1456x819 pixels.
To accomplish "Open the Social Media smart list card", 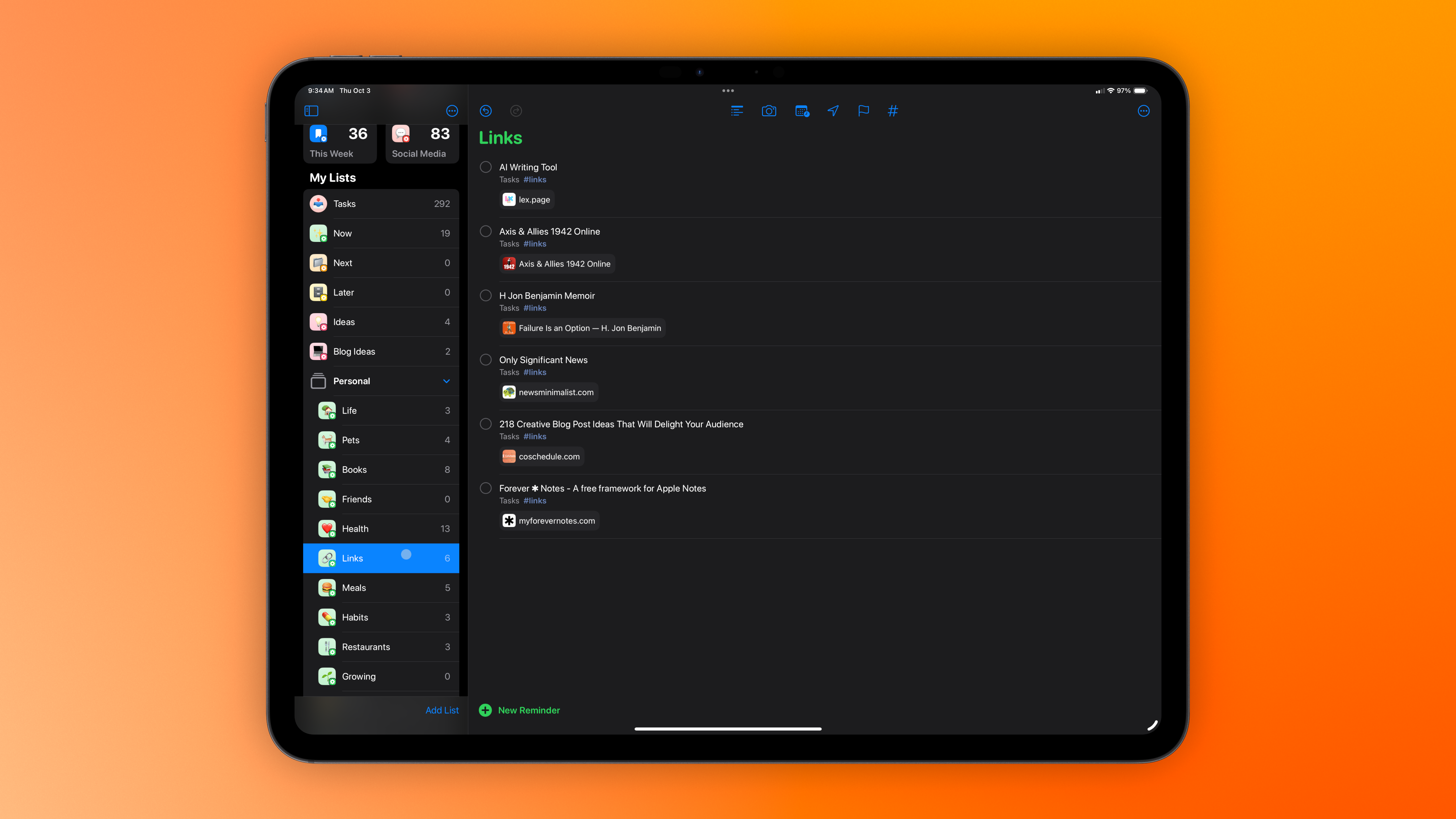I will coord(422,143).
